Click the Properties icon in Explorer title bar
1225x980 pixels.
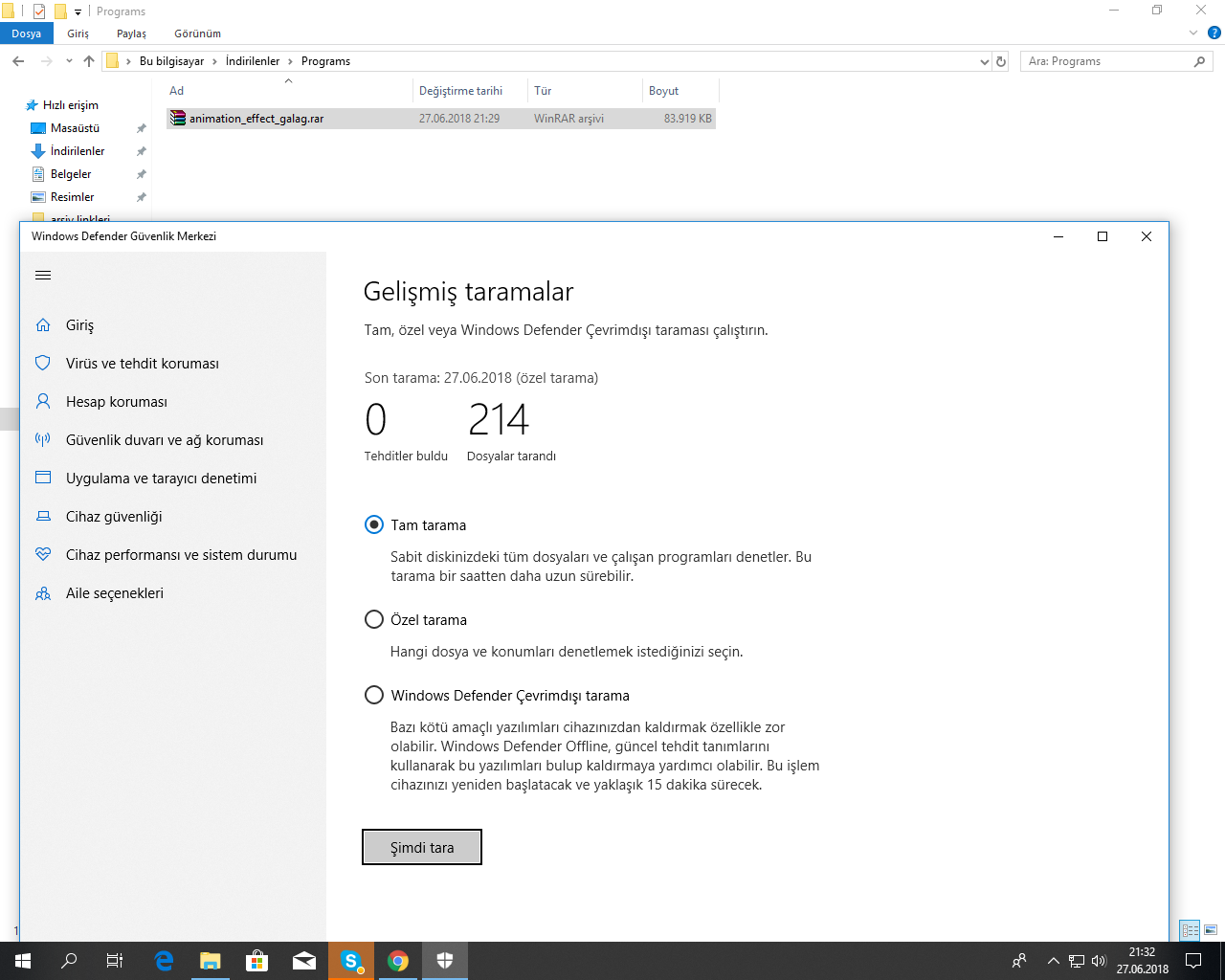pos(39,11)
